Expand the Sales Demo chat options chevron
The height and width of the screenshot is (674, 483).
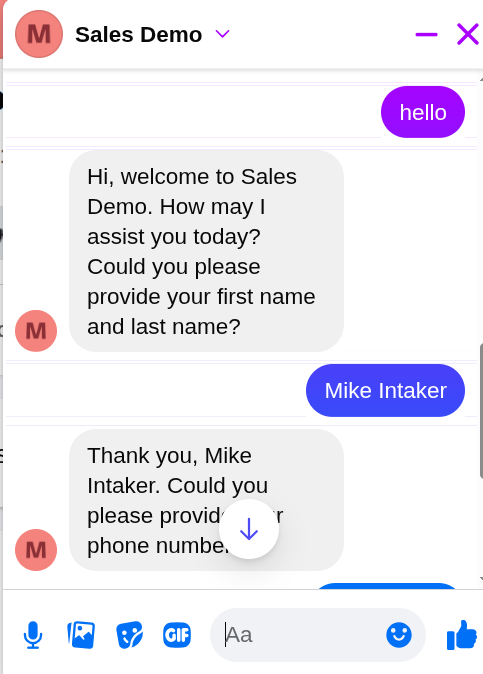[222, 34]
